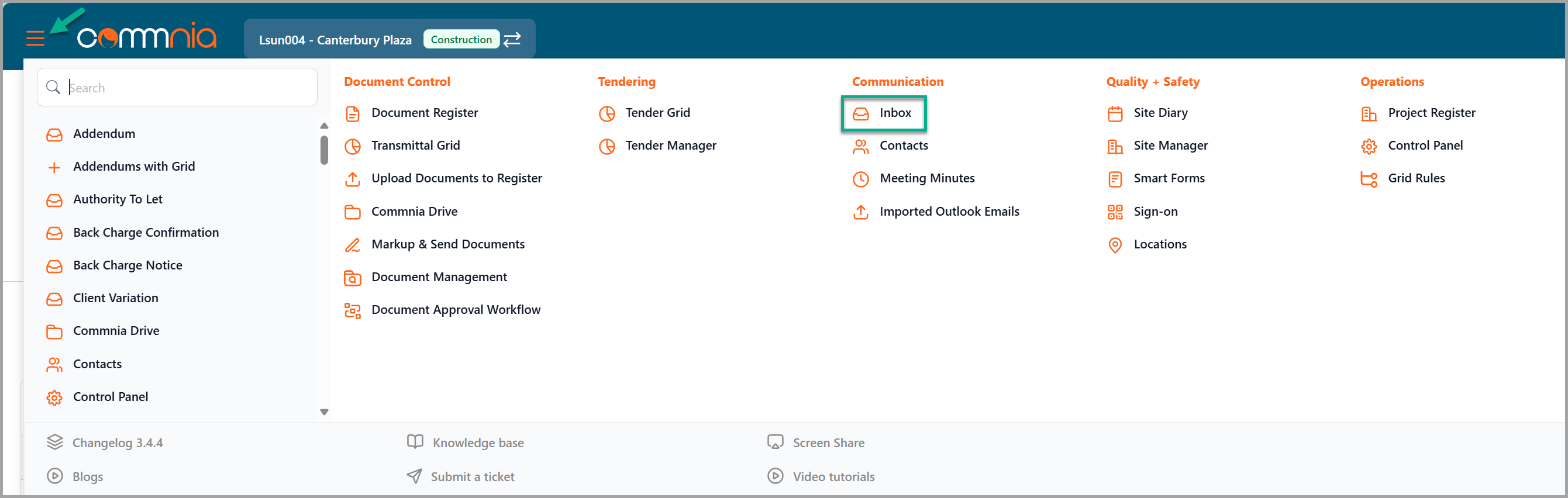Open Back Charge Notice

(127, 266)
